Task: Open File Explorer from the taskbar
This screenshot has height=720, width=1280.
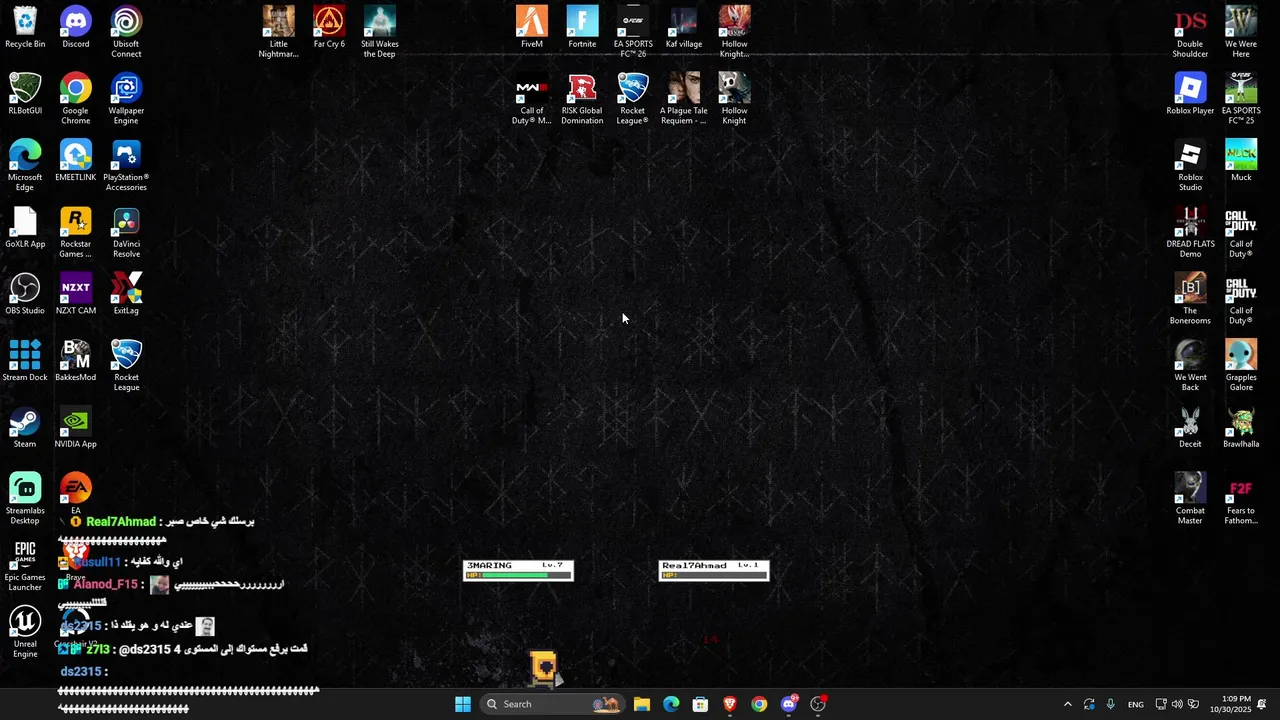Action: 642,704
